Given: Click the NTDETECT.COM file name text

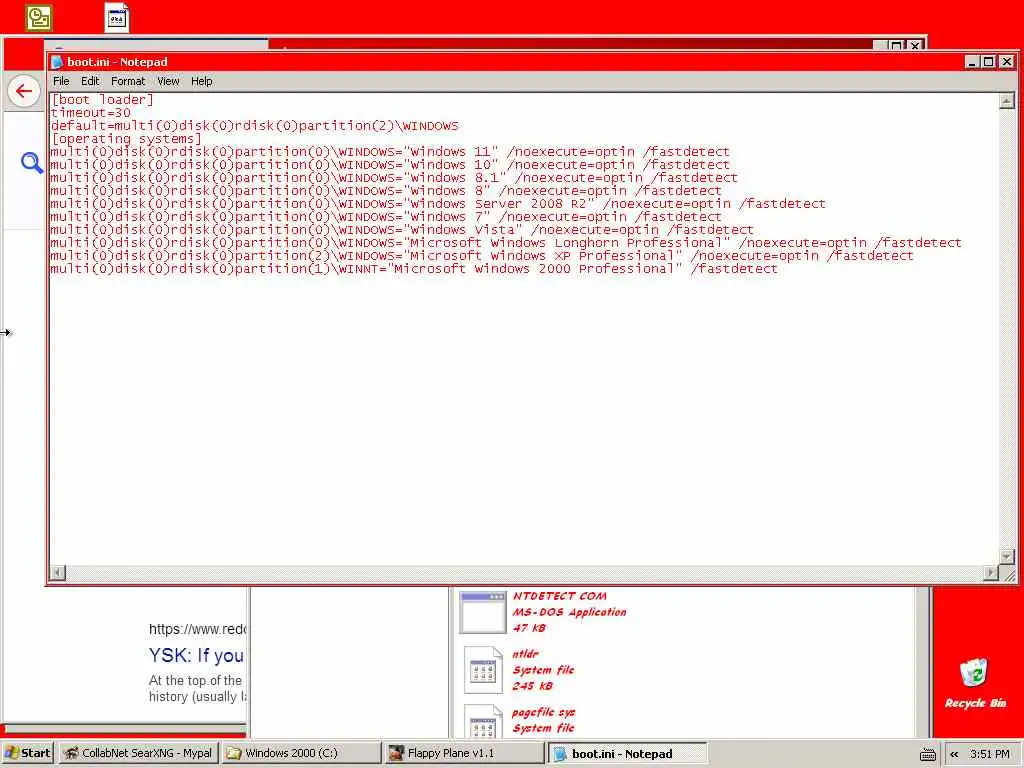Looking at the screenshot, I should [560, 596].
